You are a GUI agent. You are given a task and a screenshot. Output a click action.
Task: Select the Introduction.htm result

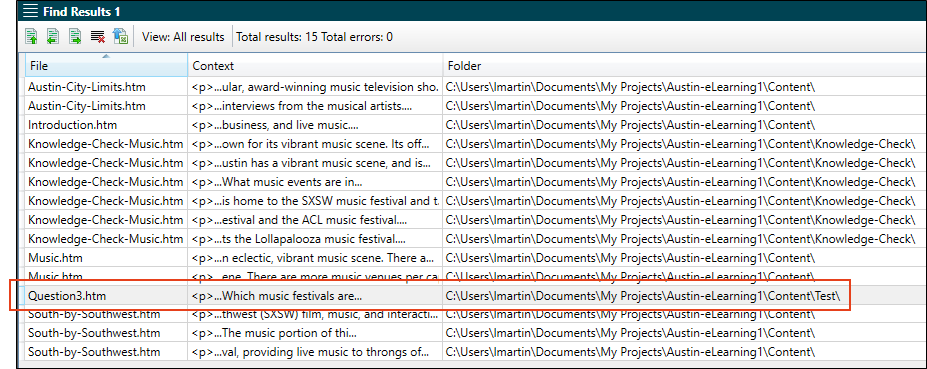pos(72,125)
